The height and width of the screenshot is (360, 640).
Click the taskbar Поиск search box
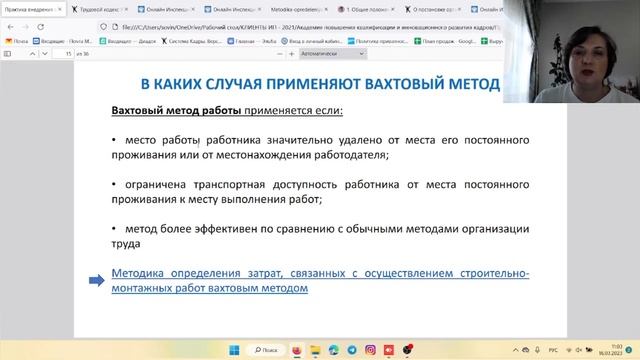coord(267,350)
